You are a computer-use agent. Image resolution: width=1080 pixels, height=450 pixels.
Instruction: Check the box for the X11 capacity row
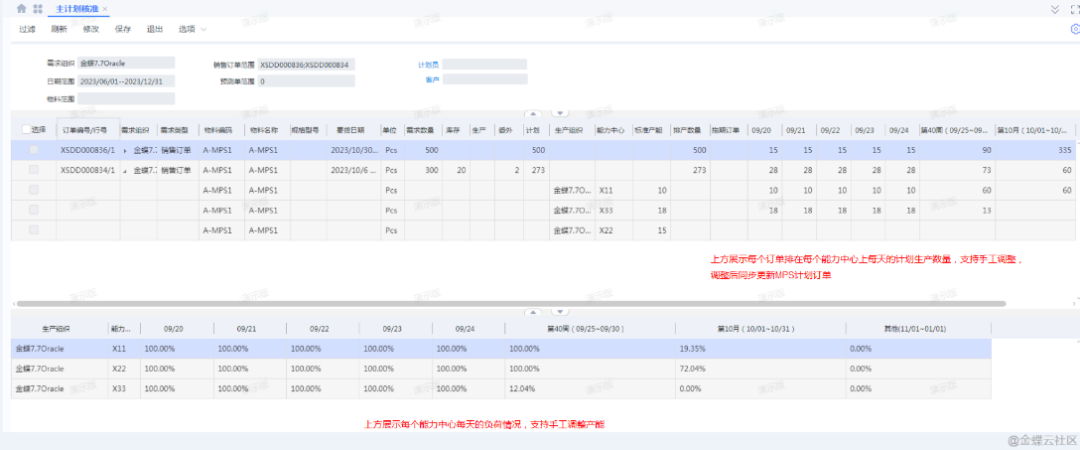pyautogui.click(x=33, y=190)
